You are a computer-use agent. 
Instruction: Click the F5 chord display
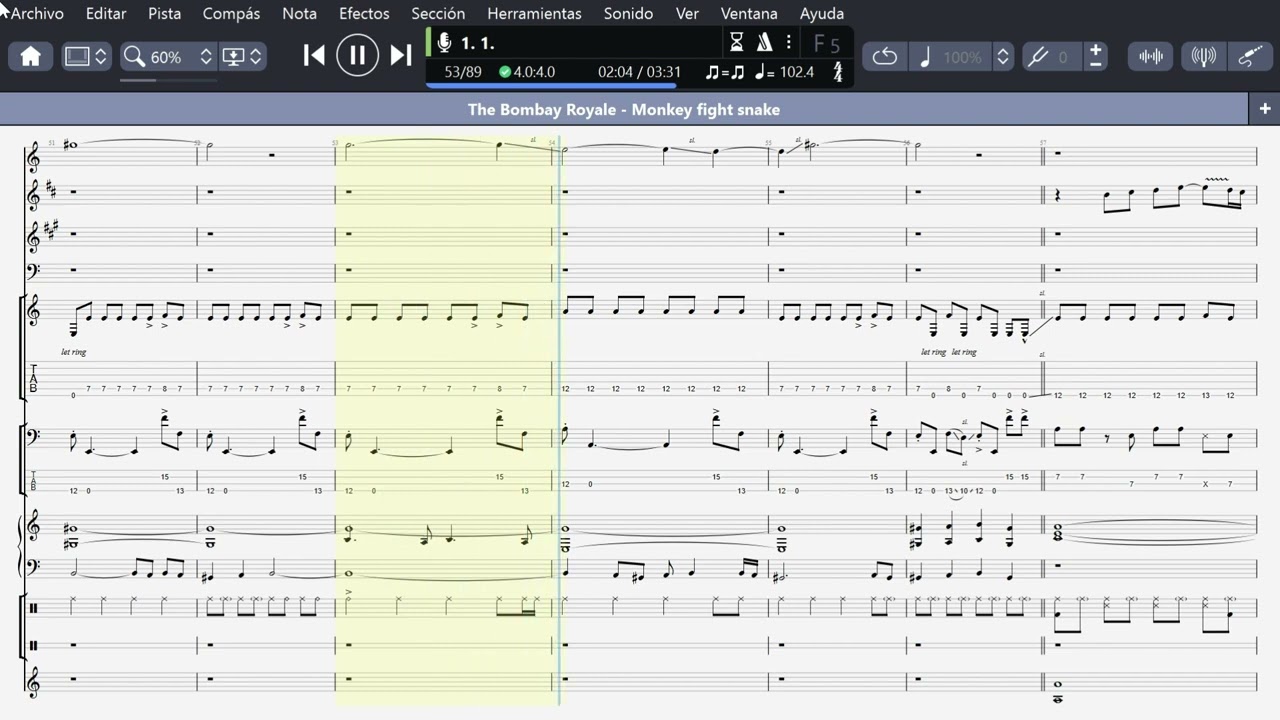coord(827,43)
